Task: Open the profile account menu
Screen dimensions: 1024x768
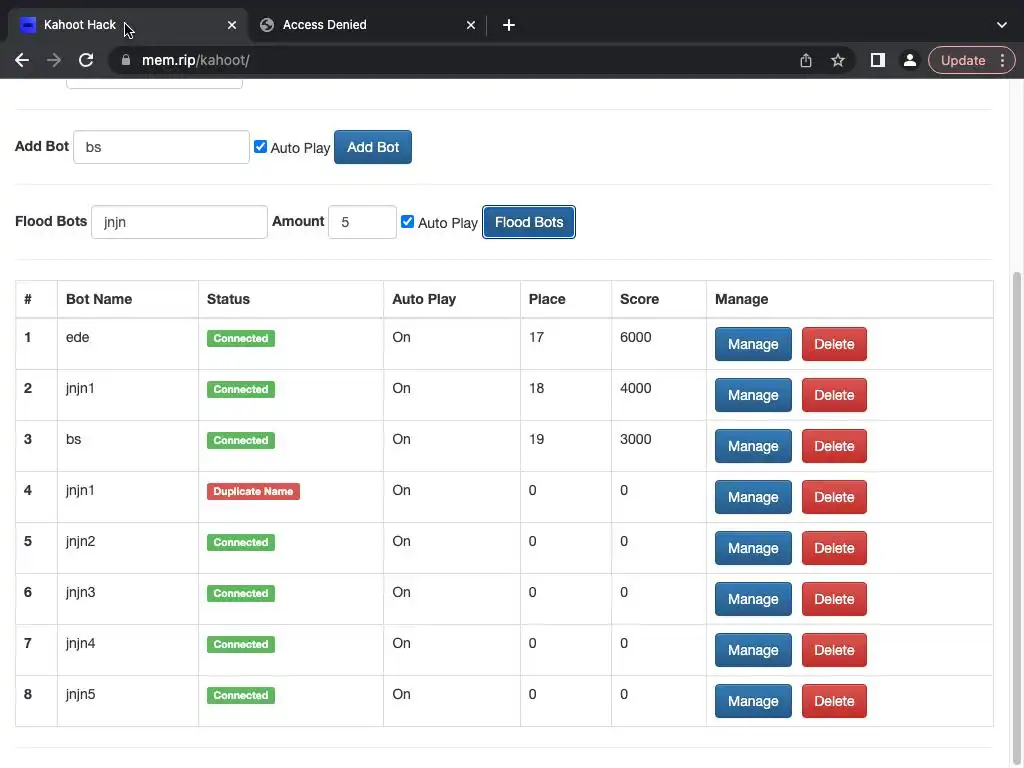Action: 909,61
